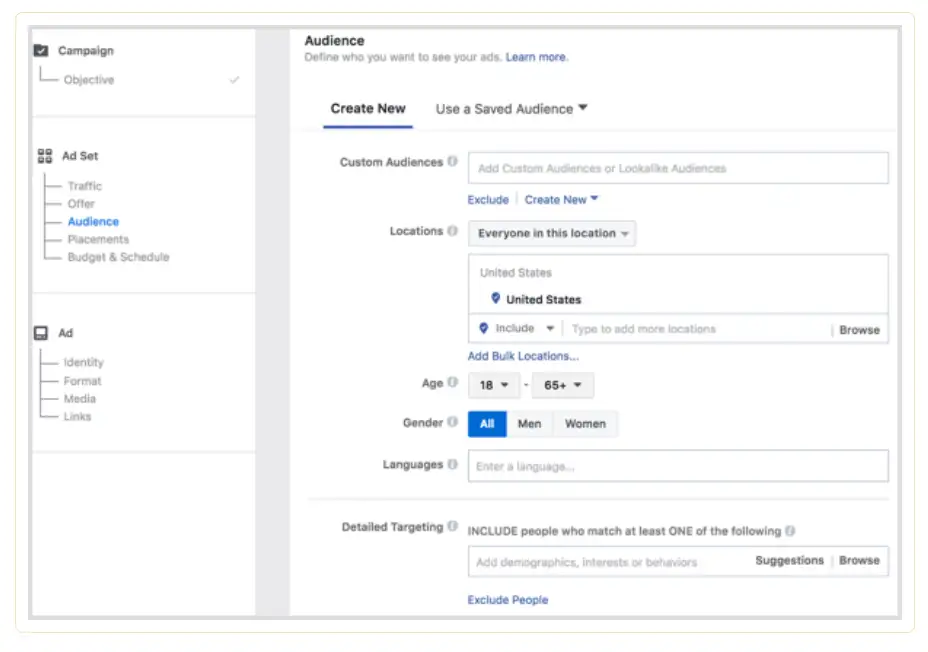Select Placements in the Ad Set menu
Image resolution: width=928 pixels, height=652 pixels.
tap(100, 239)
